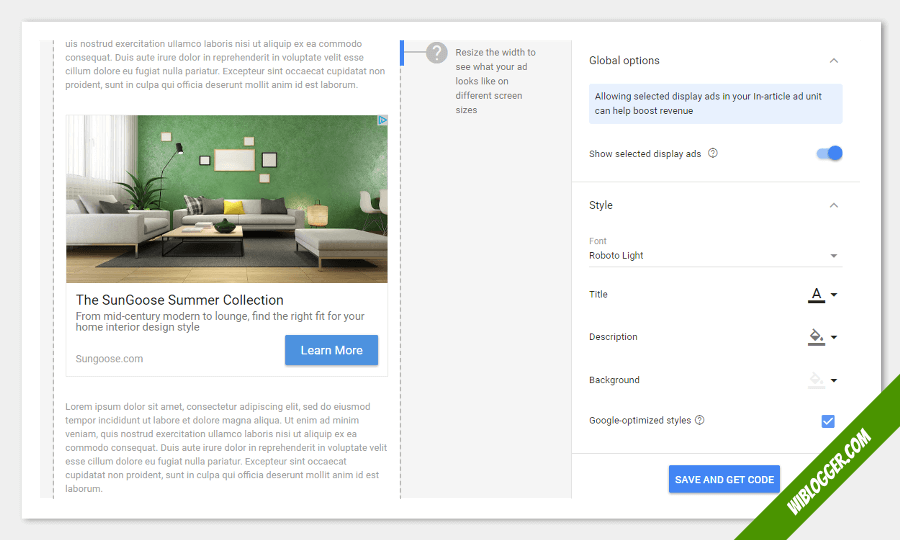This screenshot has height=540, width=900.
Task: Open the Title color dropdown arrow
Action: point(834,295)
